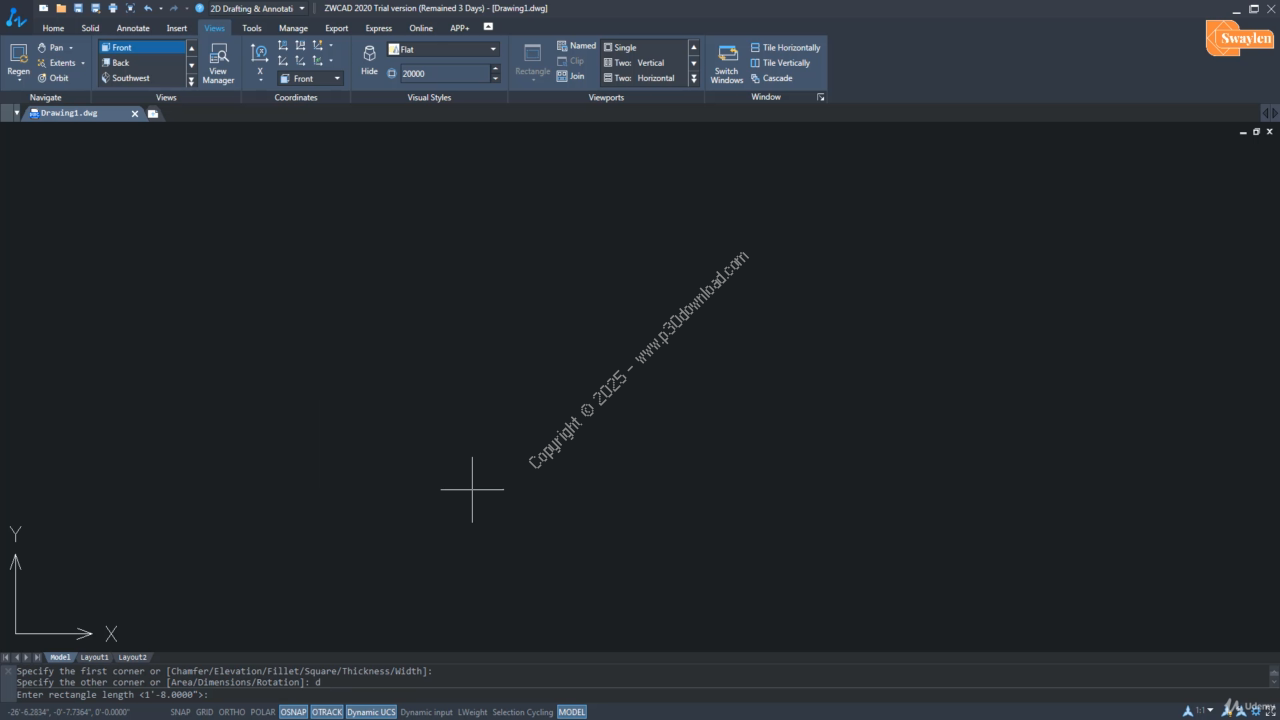Viewport: 1280px width, 720px height.
Task: Choose Two: Horizontal viewports
Action: [x=644, y=78]
